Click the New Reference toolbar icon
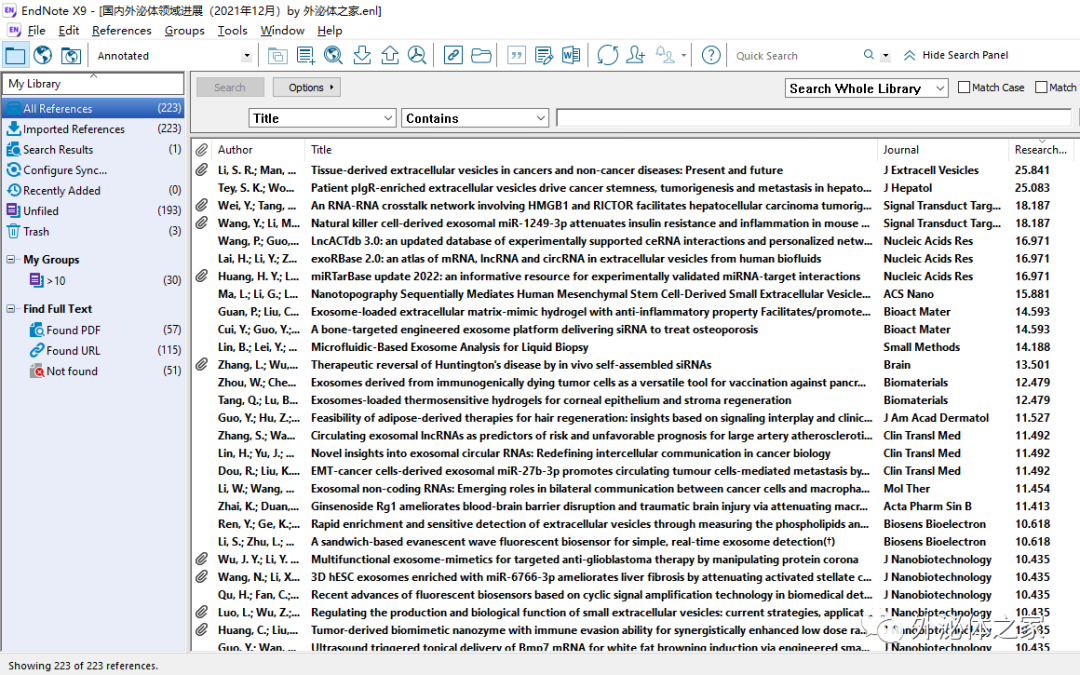 tap(306, 55)
